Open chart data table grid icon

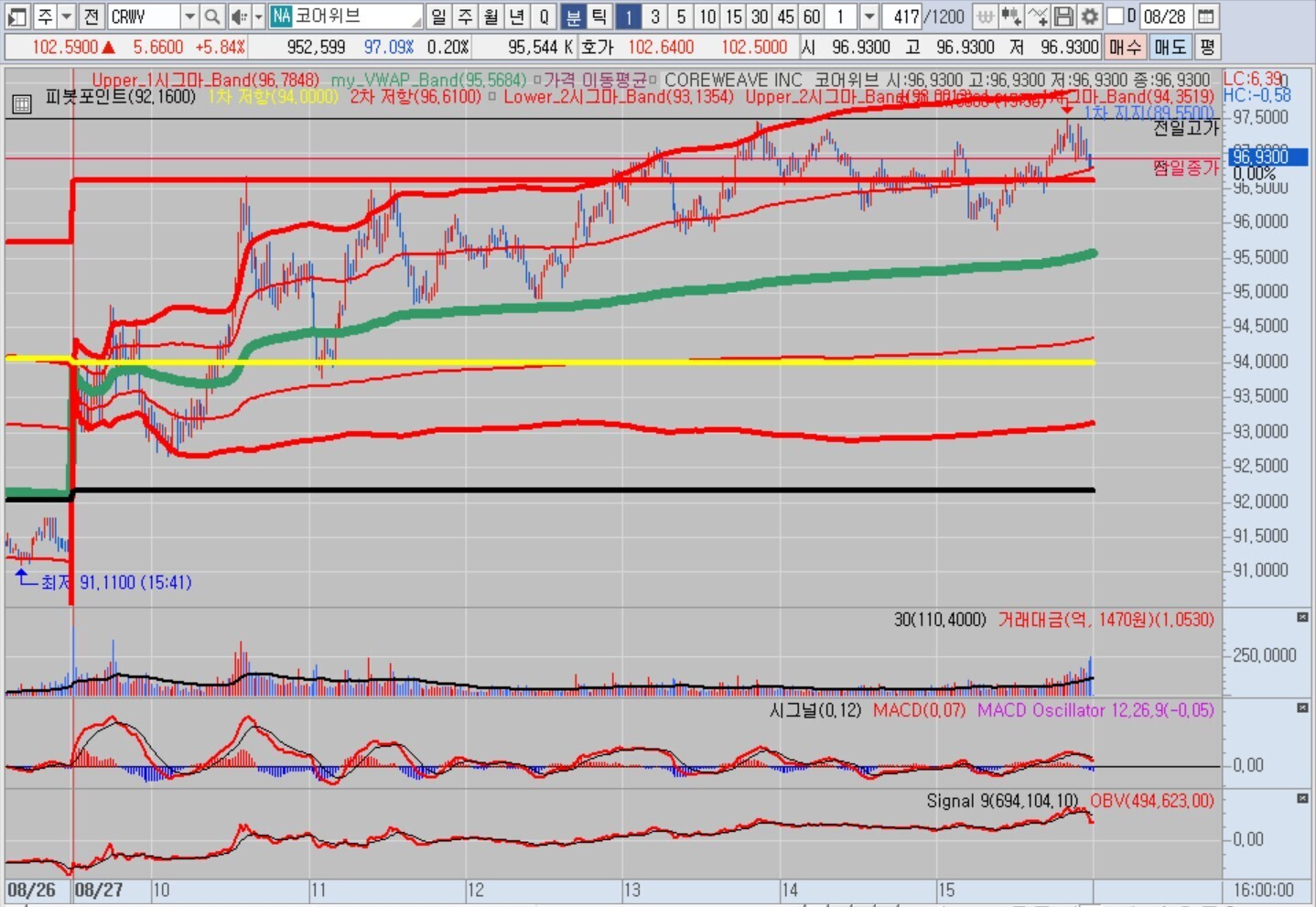(x=21, y=104)
